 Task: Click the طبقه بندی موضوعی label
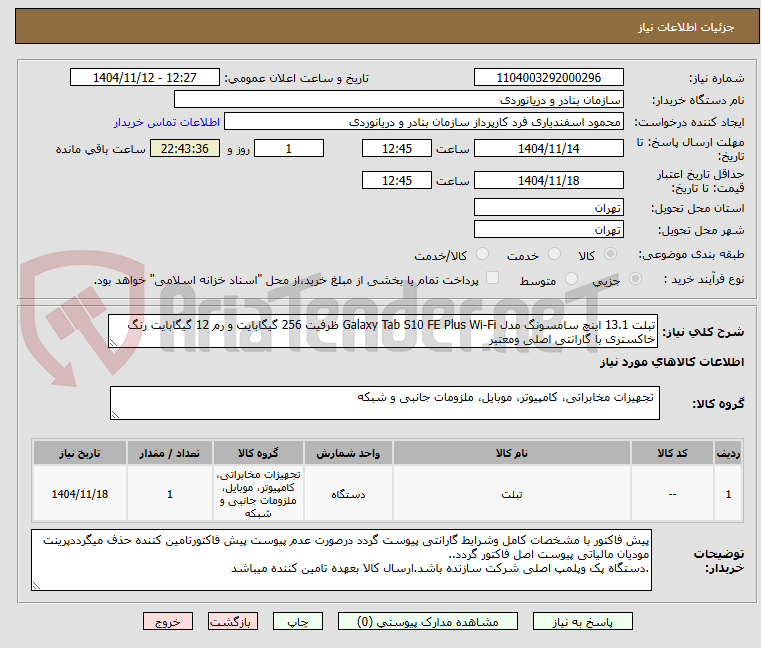[x=691, y=254]
